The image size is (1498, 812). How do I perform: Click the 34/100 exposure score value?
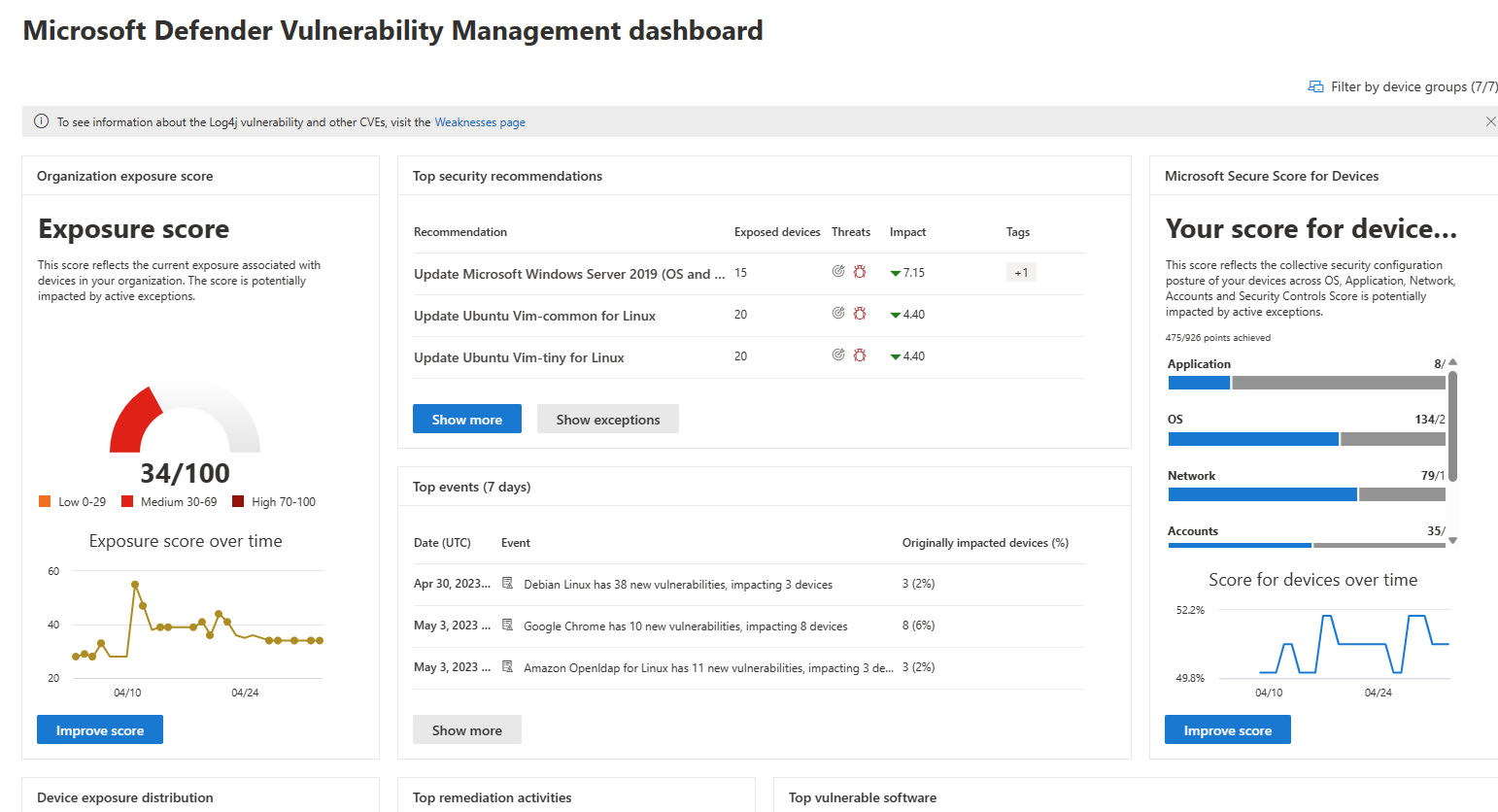(185, 473)
